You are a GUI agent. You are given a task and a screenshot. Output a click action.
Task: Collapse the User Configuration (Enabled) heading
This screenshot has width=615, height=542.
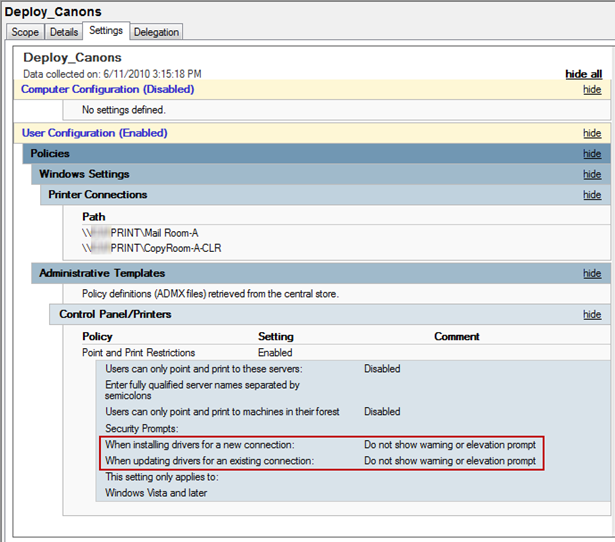pyautogui.click(x=94, y=133)
